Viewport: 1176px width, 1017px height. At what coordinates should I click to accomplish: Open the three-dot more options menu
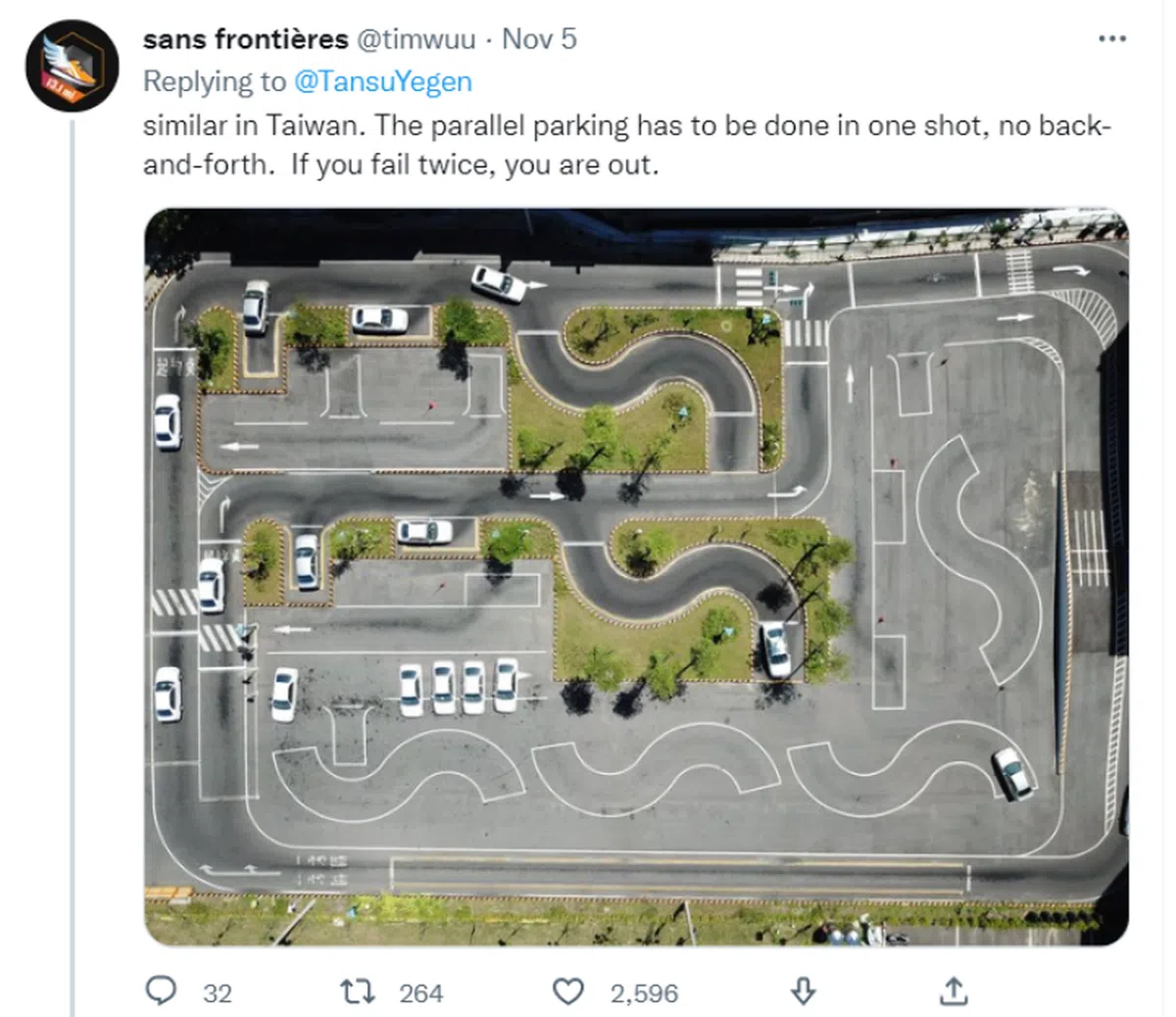1112,39
